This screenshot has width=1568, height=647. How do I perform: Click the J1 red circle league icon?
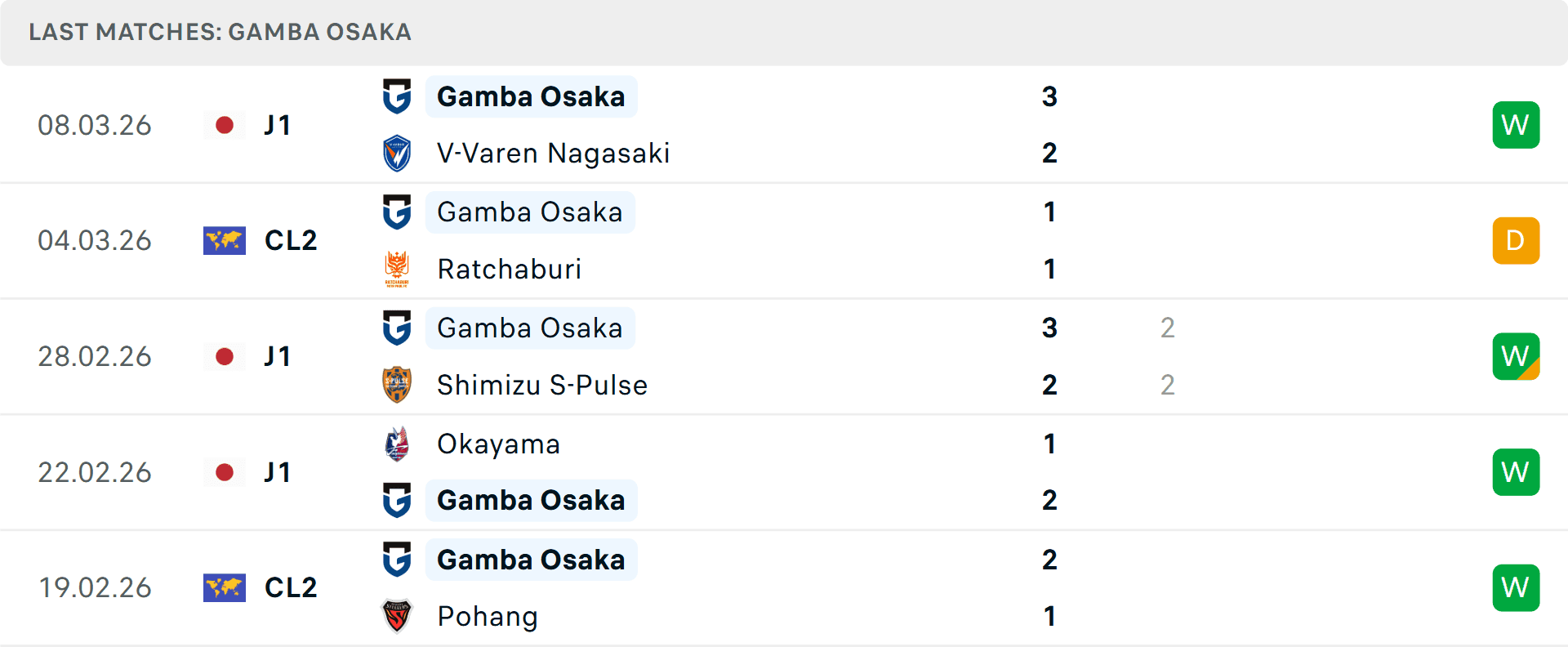[224, 125]
